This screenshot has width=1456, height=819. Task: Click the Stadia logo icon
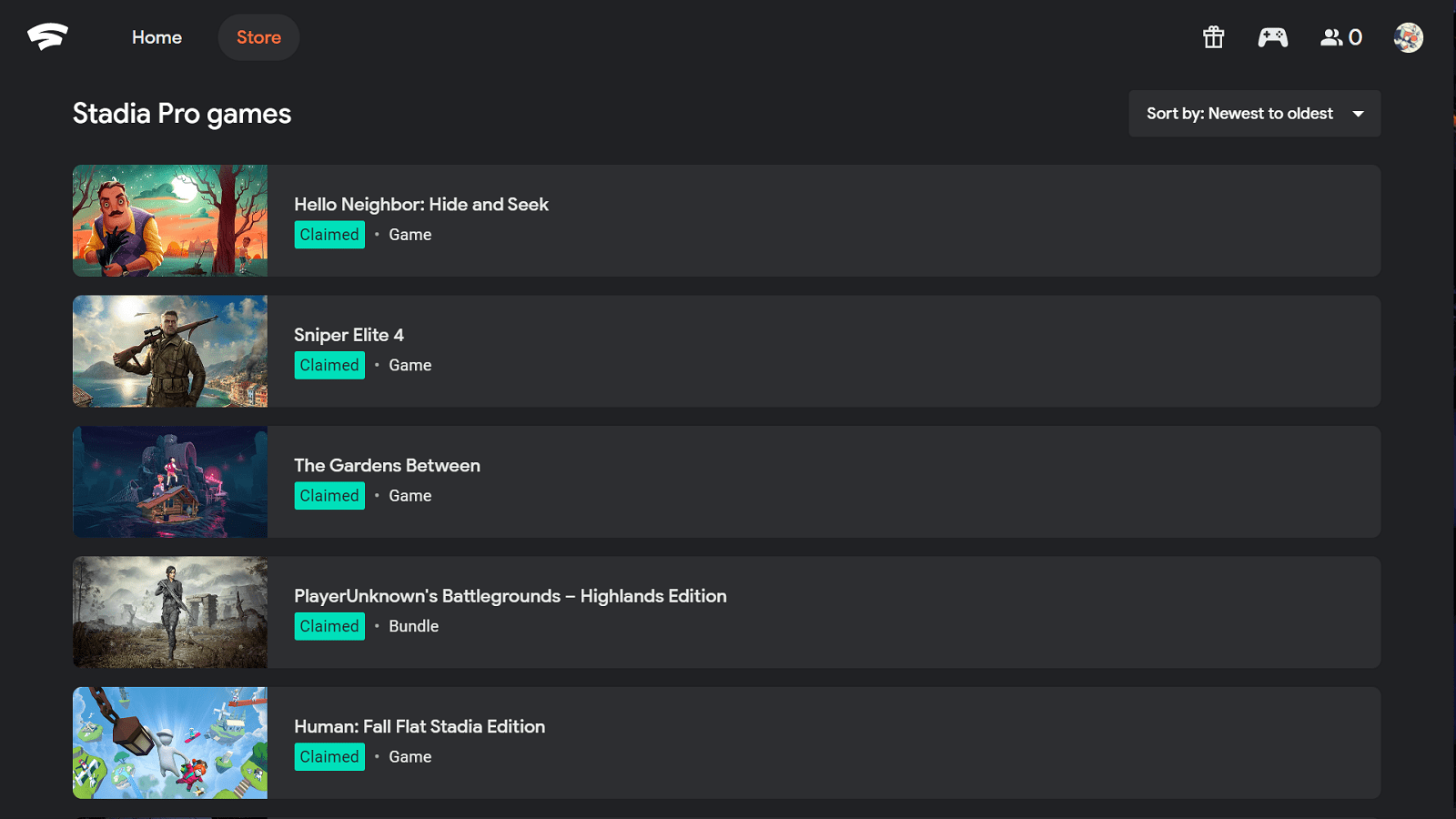click(47, 37)
